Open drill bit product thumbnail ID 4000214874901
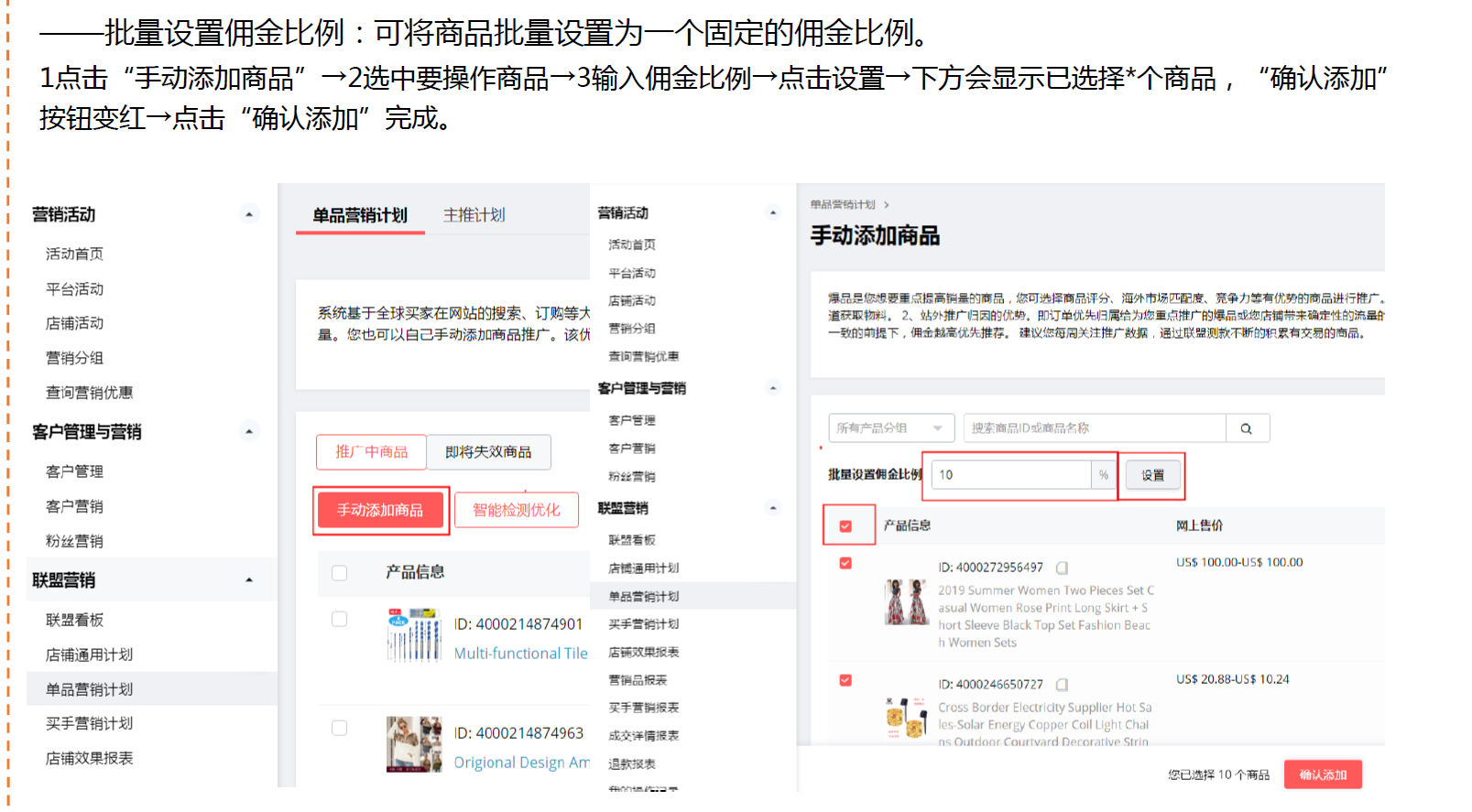 coord(413,634)
